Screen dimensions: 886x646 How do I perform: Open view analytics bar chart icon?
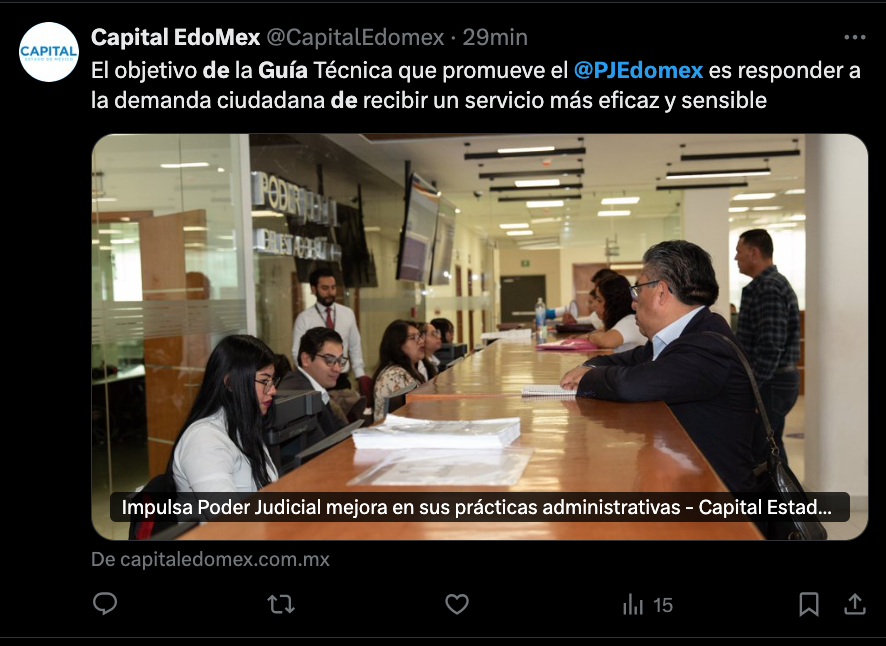tap(633, 605)
